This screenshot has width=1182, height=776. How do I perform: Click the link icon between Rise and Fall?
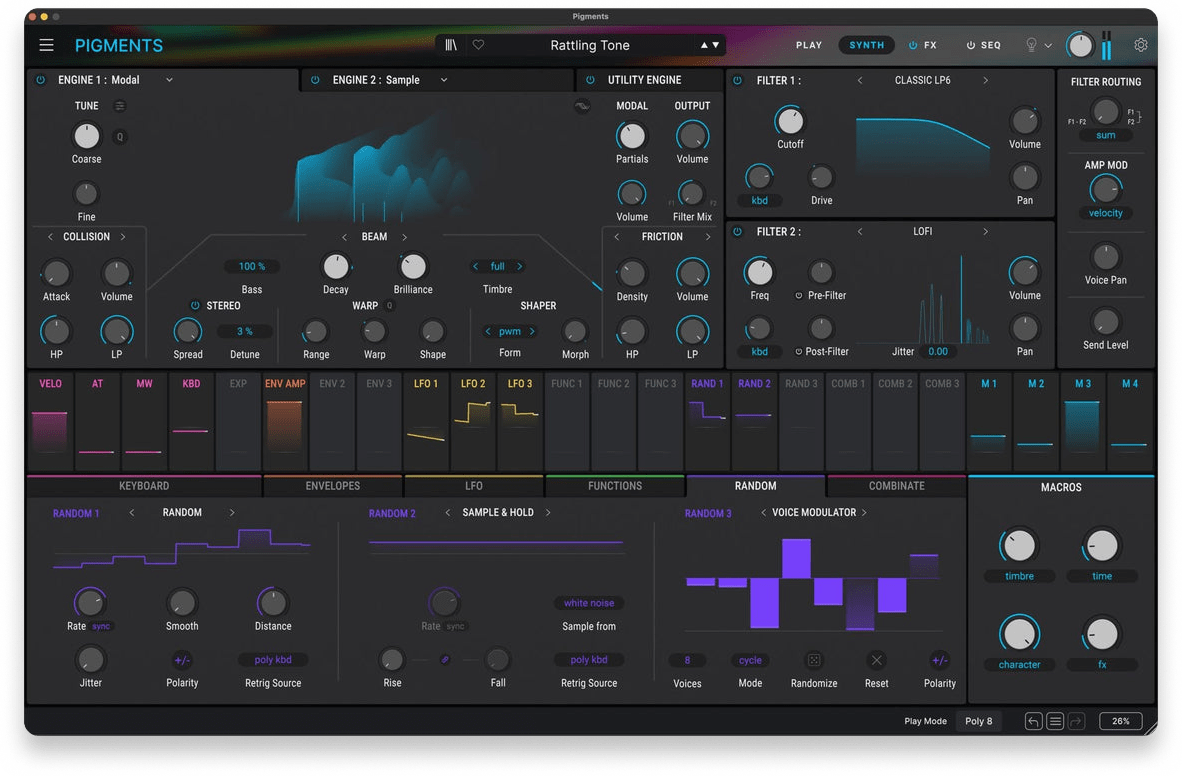[x=445, y=660]
